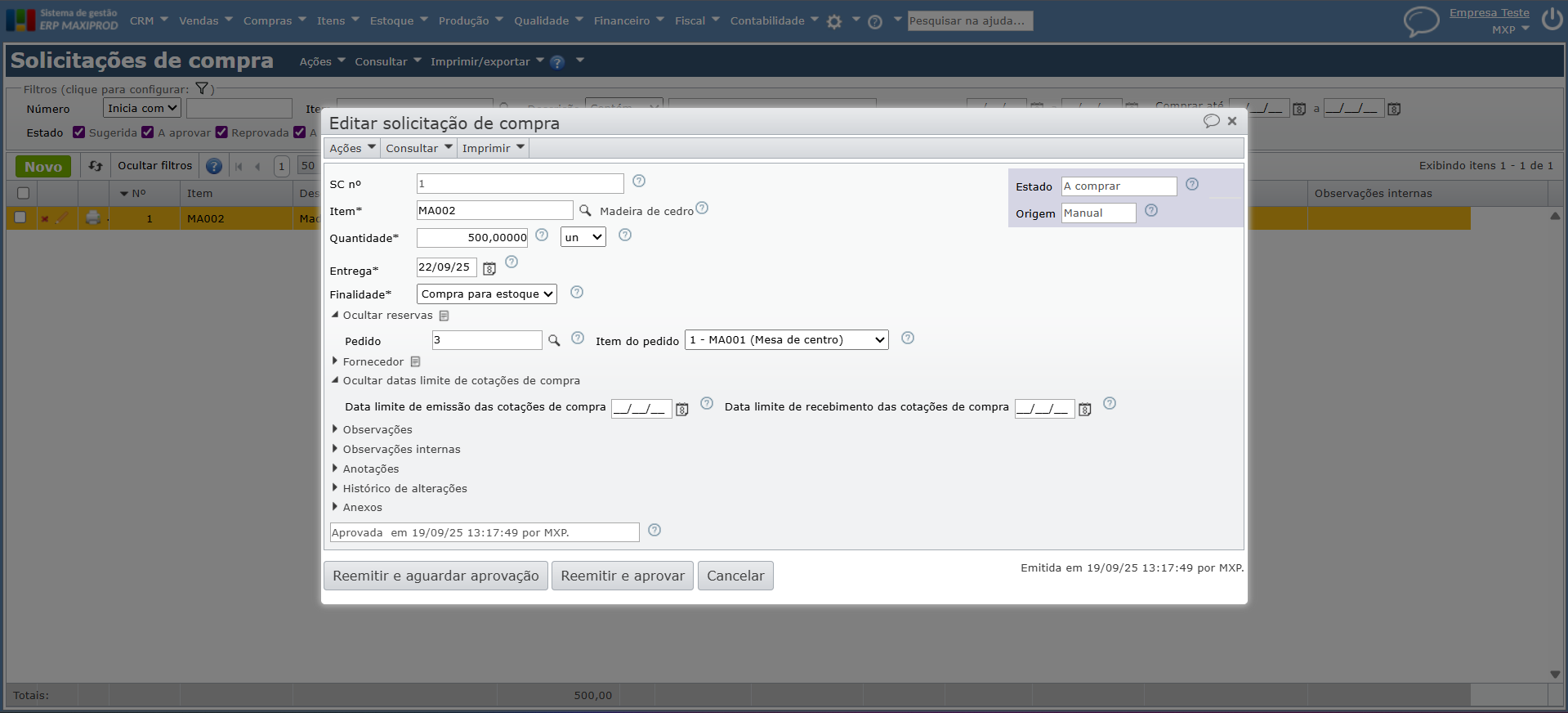Expand the Anexos section

point(356,507)
